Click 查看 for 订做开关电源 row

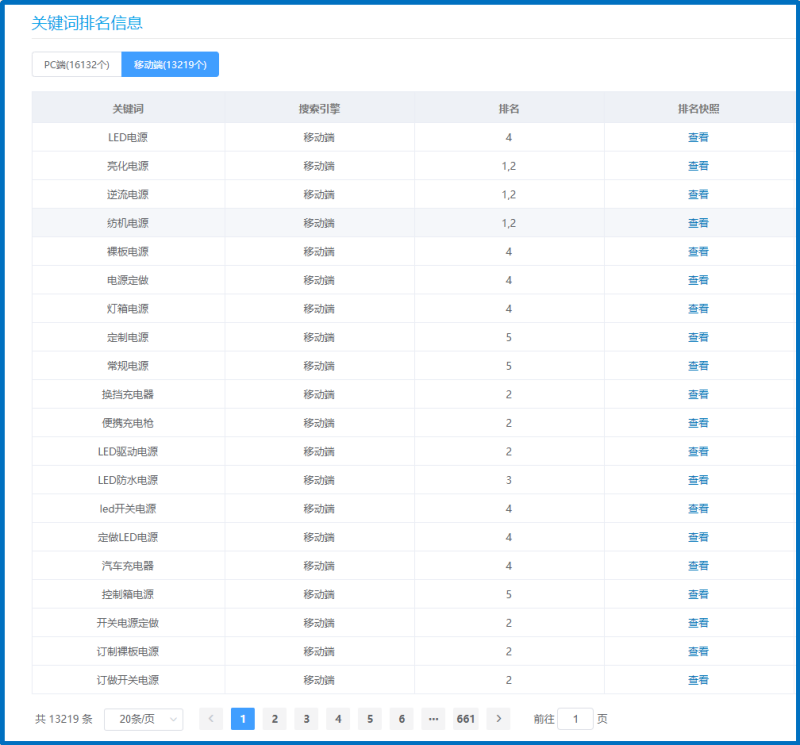[x=698, y=680]
